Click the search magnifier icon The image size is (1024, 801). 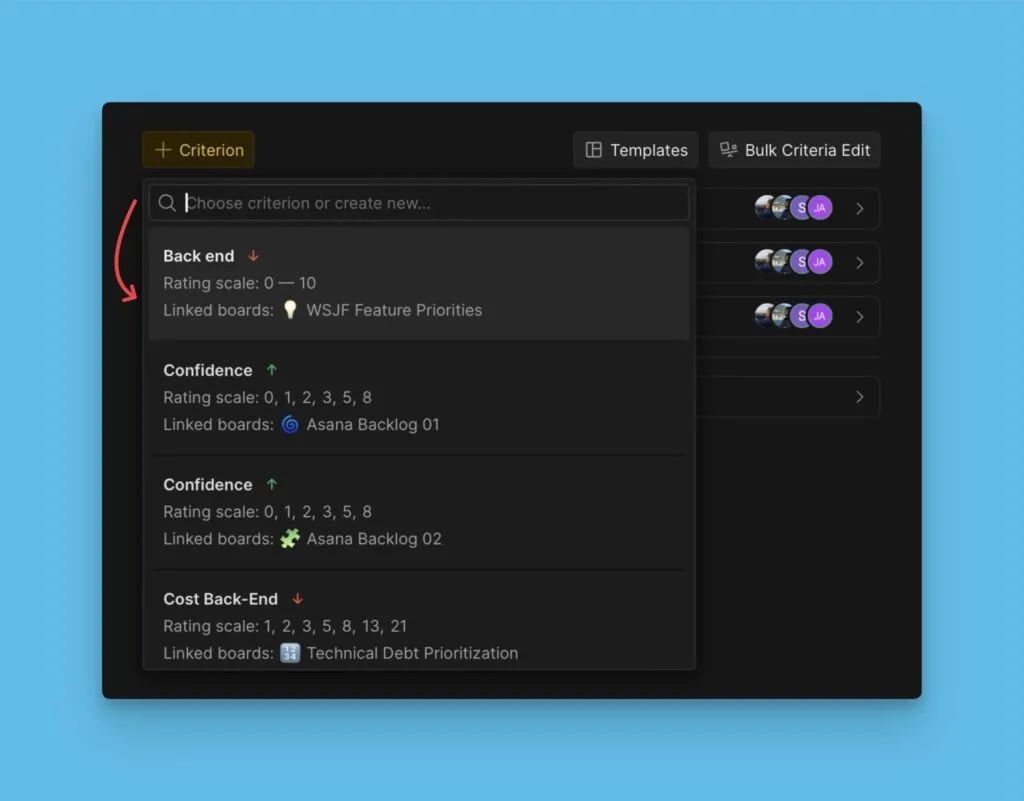coord(167,203)
